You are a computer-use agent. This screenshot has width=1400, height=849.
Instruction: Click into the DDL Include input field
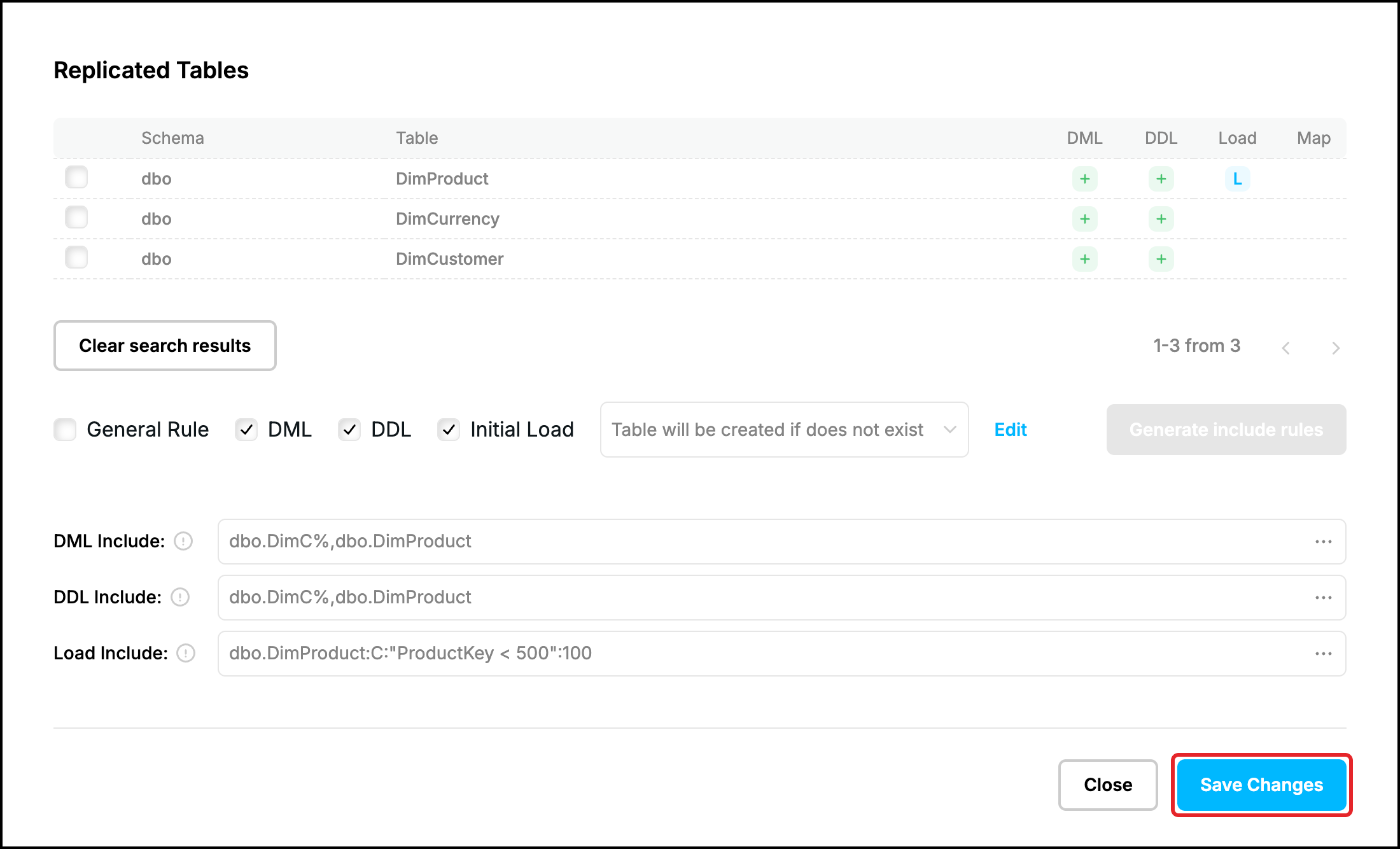(x=782, y=597)
